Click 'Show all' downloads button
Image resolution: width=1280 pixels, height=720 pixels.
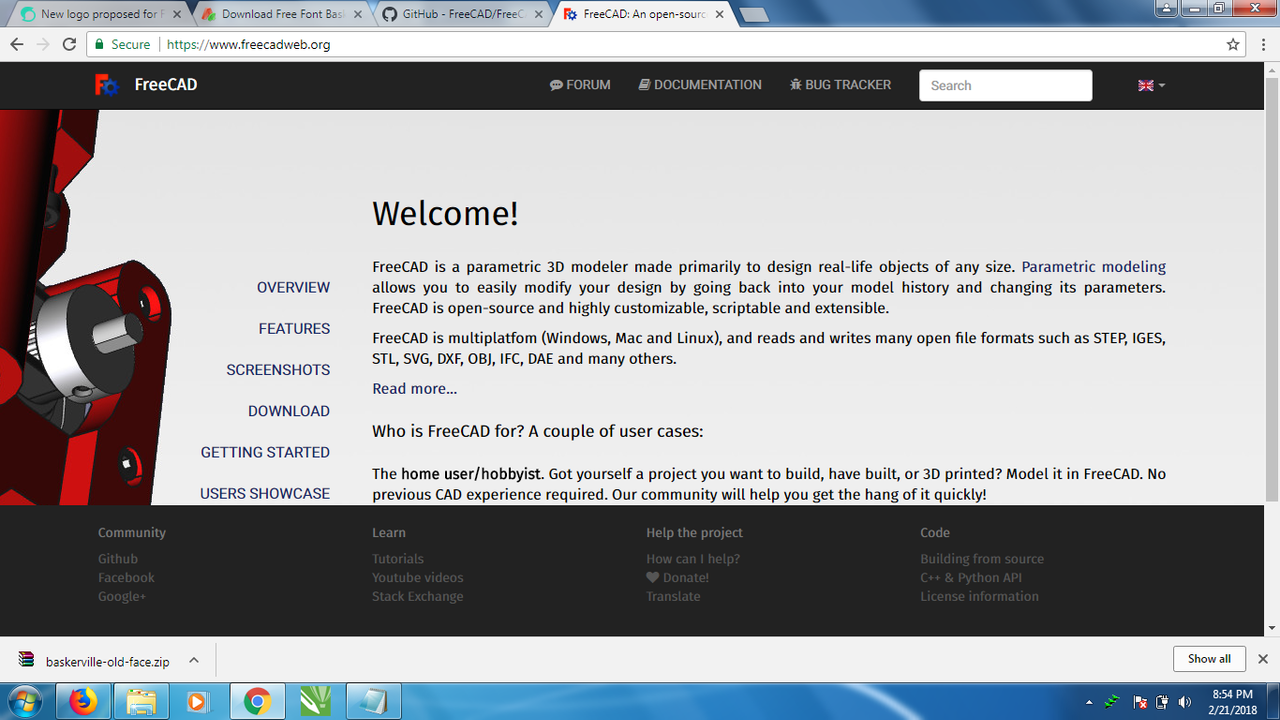(x=1209, y=659)
